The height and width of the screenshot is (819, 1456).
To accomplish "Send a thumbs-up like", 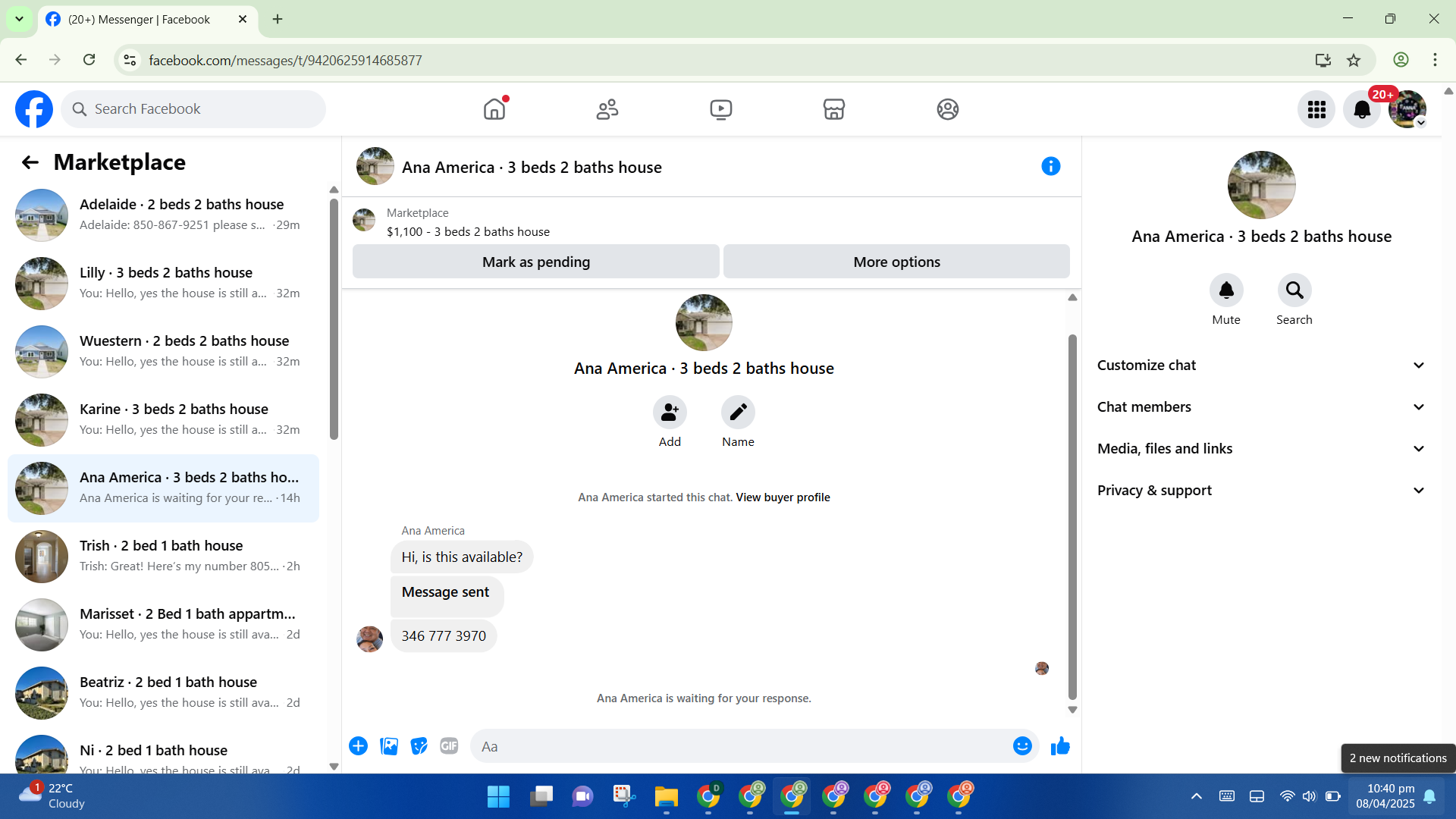I will pos(1060,746).
